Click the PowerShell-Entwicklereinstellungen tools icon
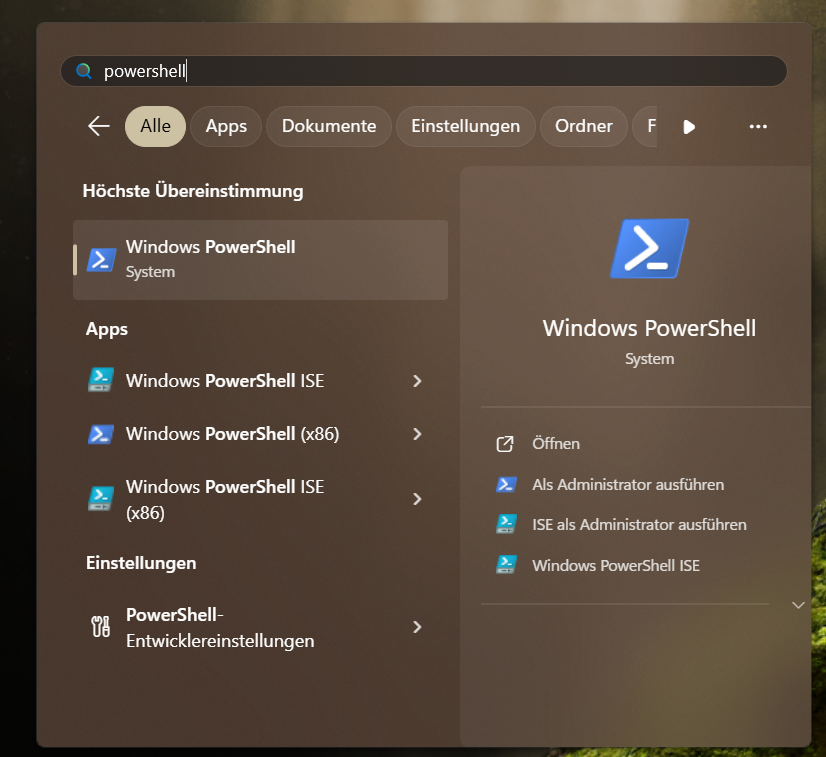Image resolution: width=826 pixels, height=757 pixels. [101, 626]
